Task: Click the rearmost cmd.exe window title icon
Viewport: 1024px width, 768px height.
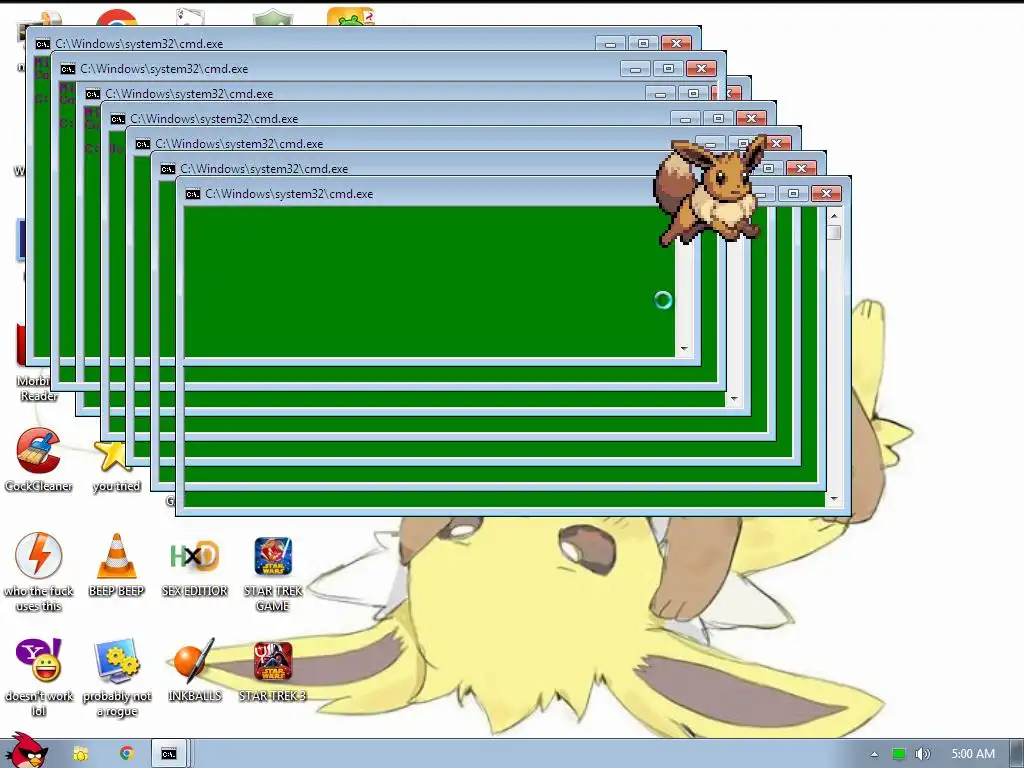Action: [x=42, y=44]
